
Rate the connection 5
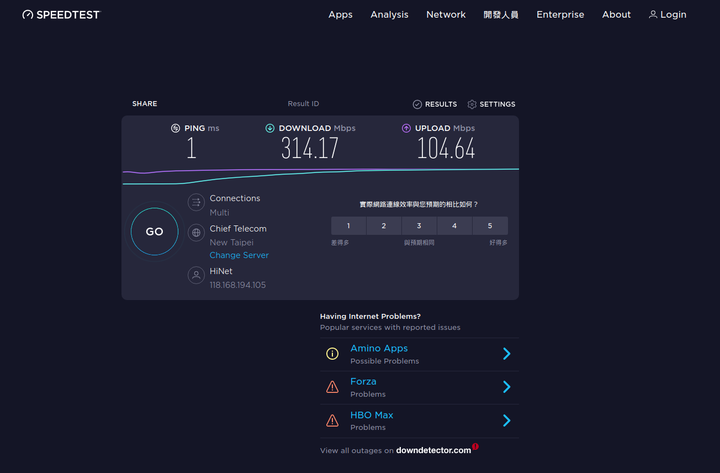tap(490, 226)
